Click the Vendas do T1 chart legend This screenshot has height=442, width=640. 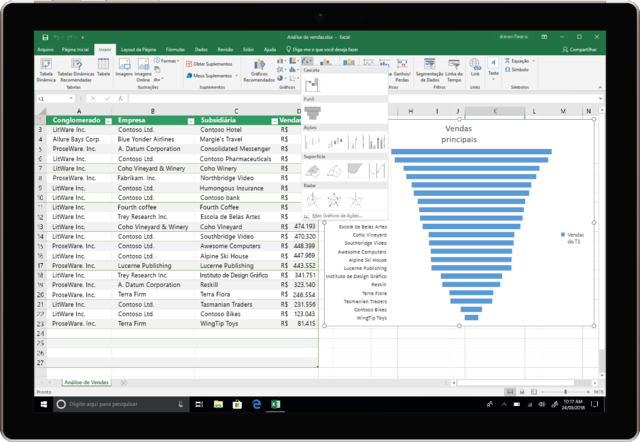(572, 238)
